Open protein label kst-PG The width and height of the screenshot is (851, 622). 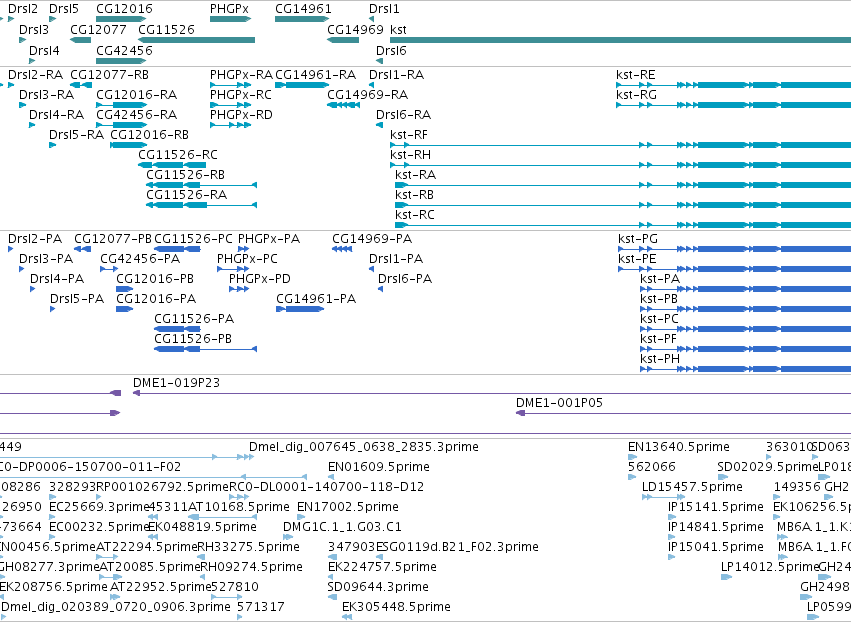[x=638, y=239]
